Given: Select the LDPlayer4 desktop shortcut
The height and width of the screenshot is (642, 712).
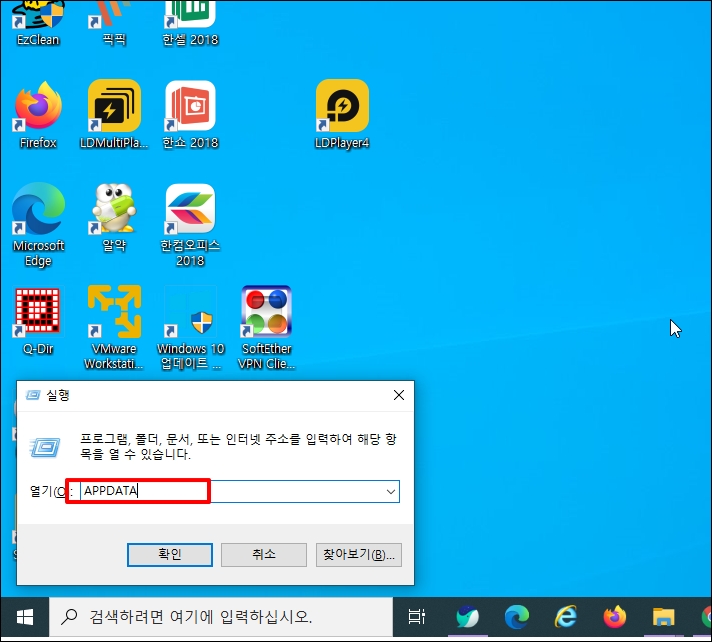Looking at the screenshot, I should tap(342, 114).
